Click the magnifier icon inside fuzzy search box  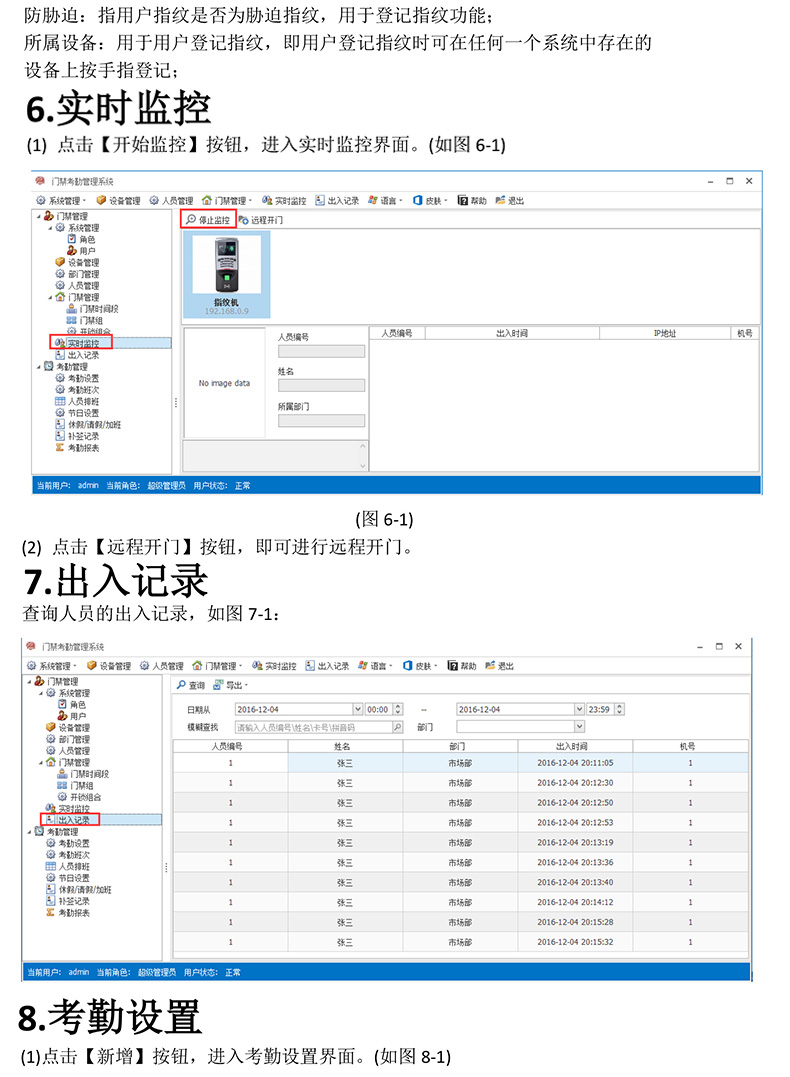pyautogui.click(x=397, y=727)
